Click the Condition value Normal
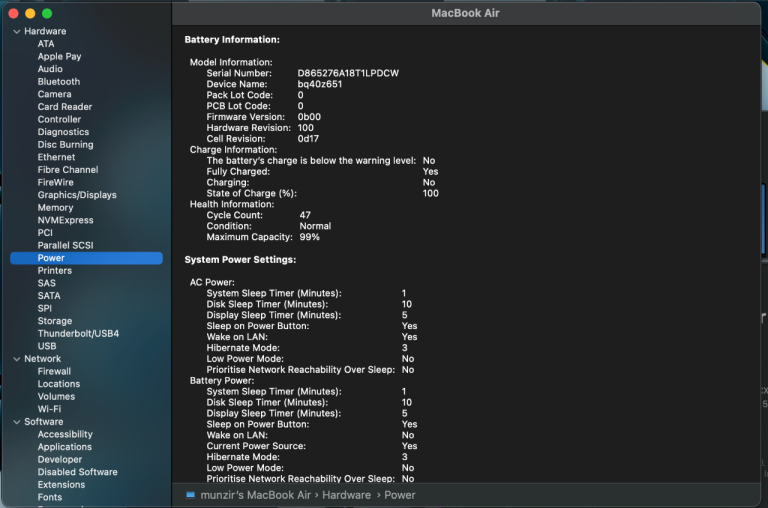Screen dimensions: 768x508 pos(315,226)
